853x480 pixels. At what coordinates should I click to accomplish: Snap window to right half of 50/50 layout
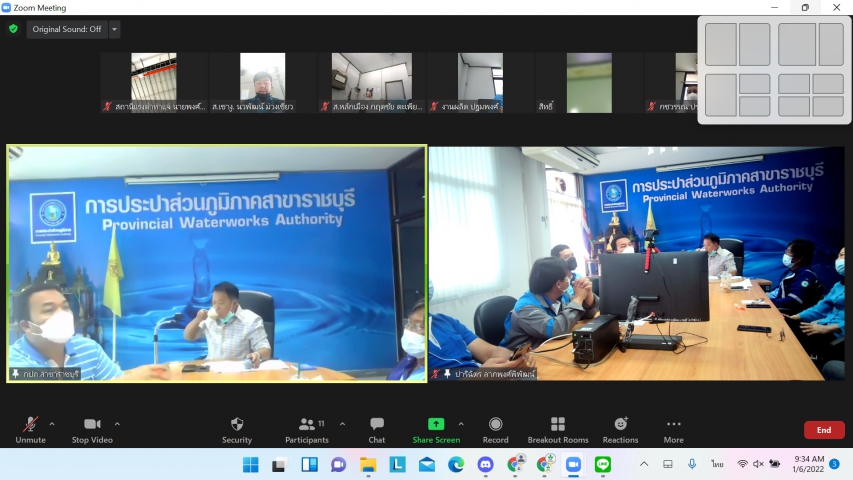point(755,44)
